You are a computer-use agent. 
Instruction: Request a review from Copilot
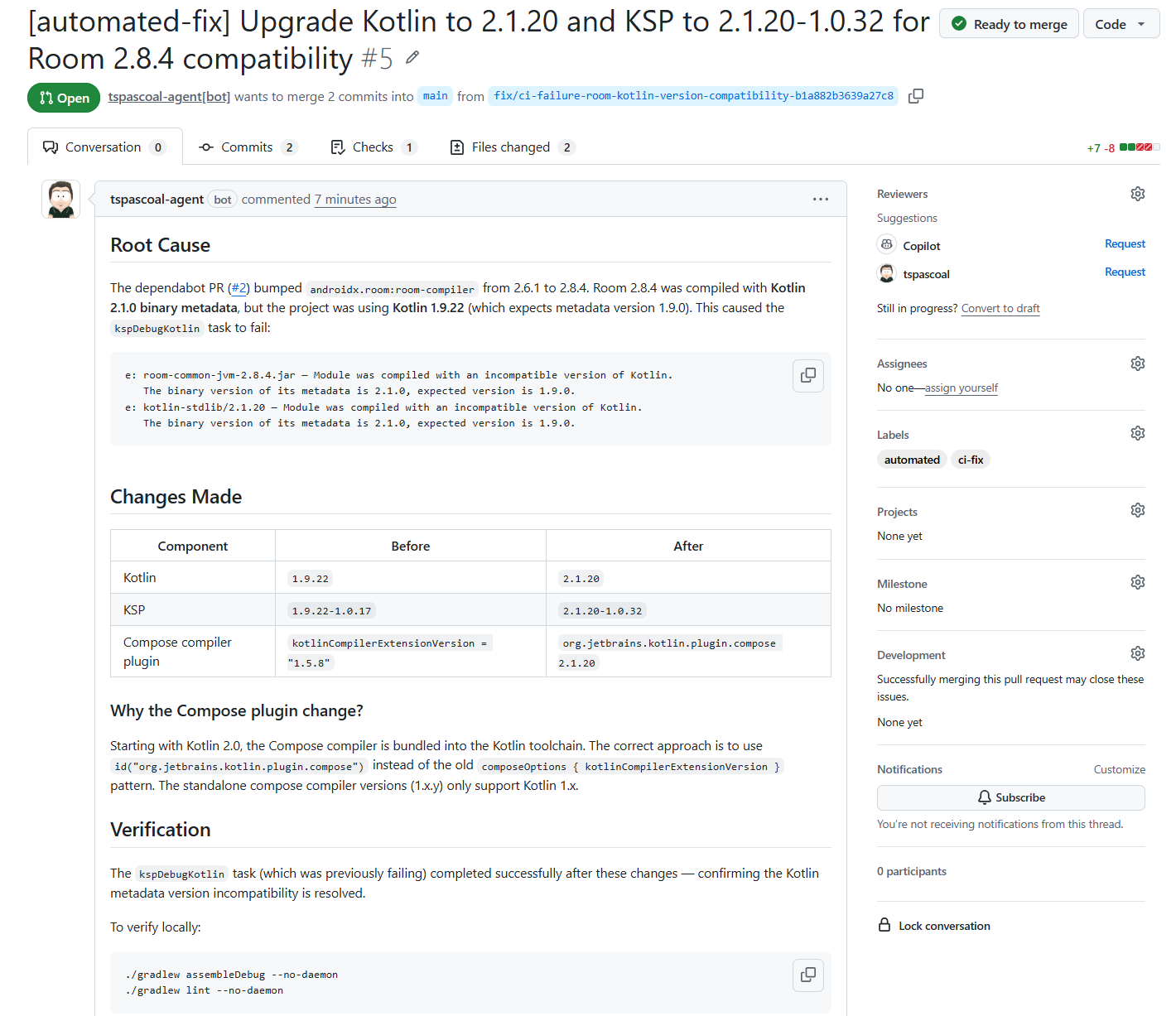point(1125,244)
